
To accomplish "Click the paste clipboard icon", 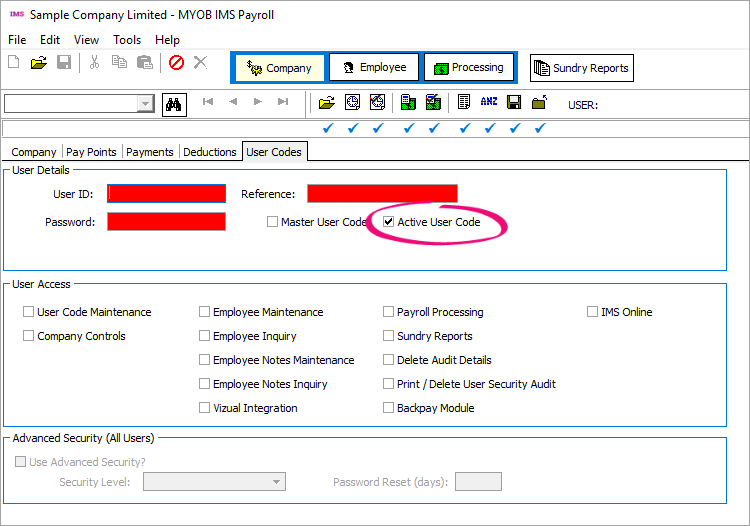I will point(144,63).
